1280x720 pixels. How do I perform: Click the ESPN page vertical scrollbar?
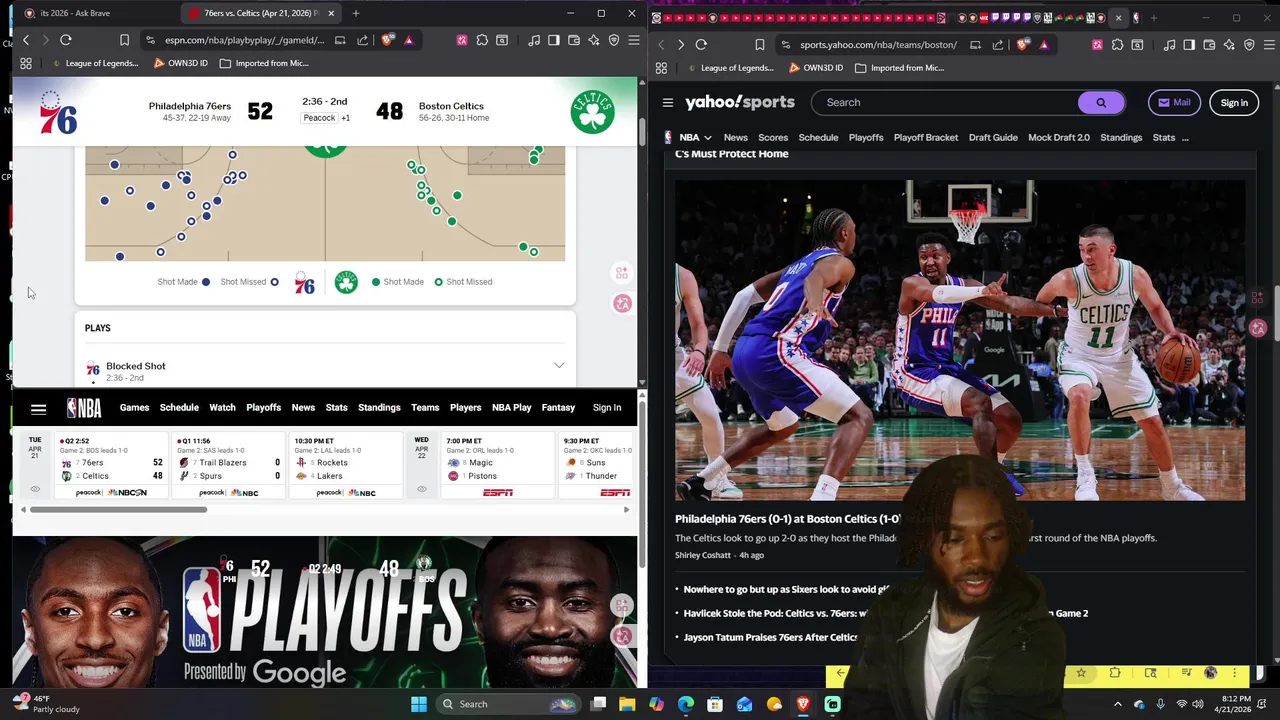tap(641, 130)
